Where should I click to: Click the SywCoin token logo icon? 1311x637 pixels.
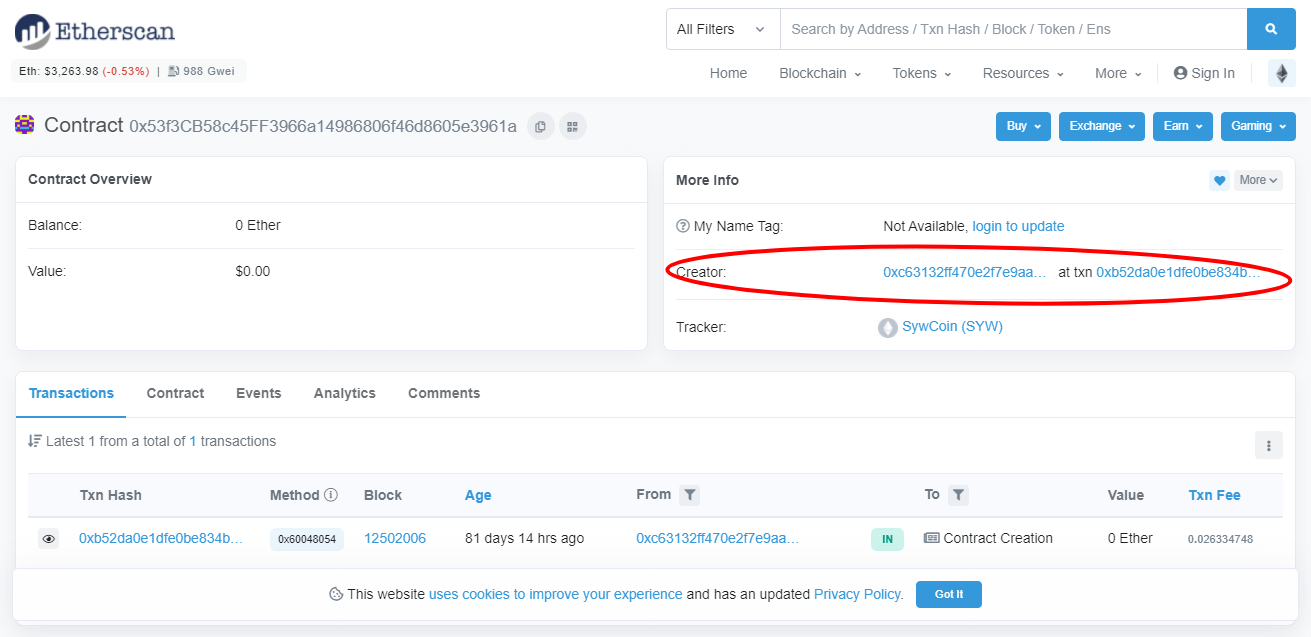(x=888, y=327)
